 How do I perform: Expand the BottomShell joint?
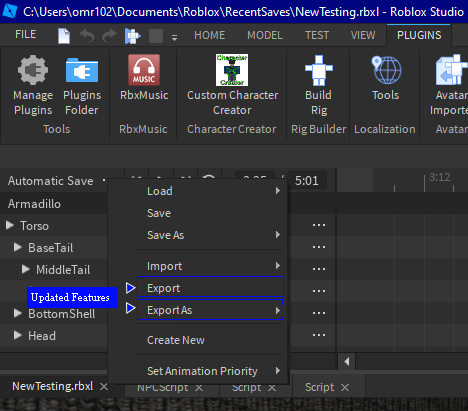click(x=18, y=313)
